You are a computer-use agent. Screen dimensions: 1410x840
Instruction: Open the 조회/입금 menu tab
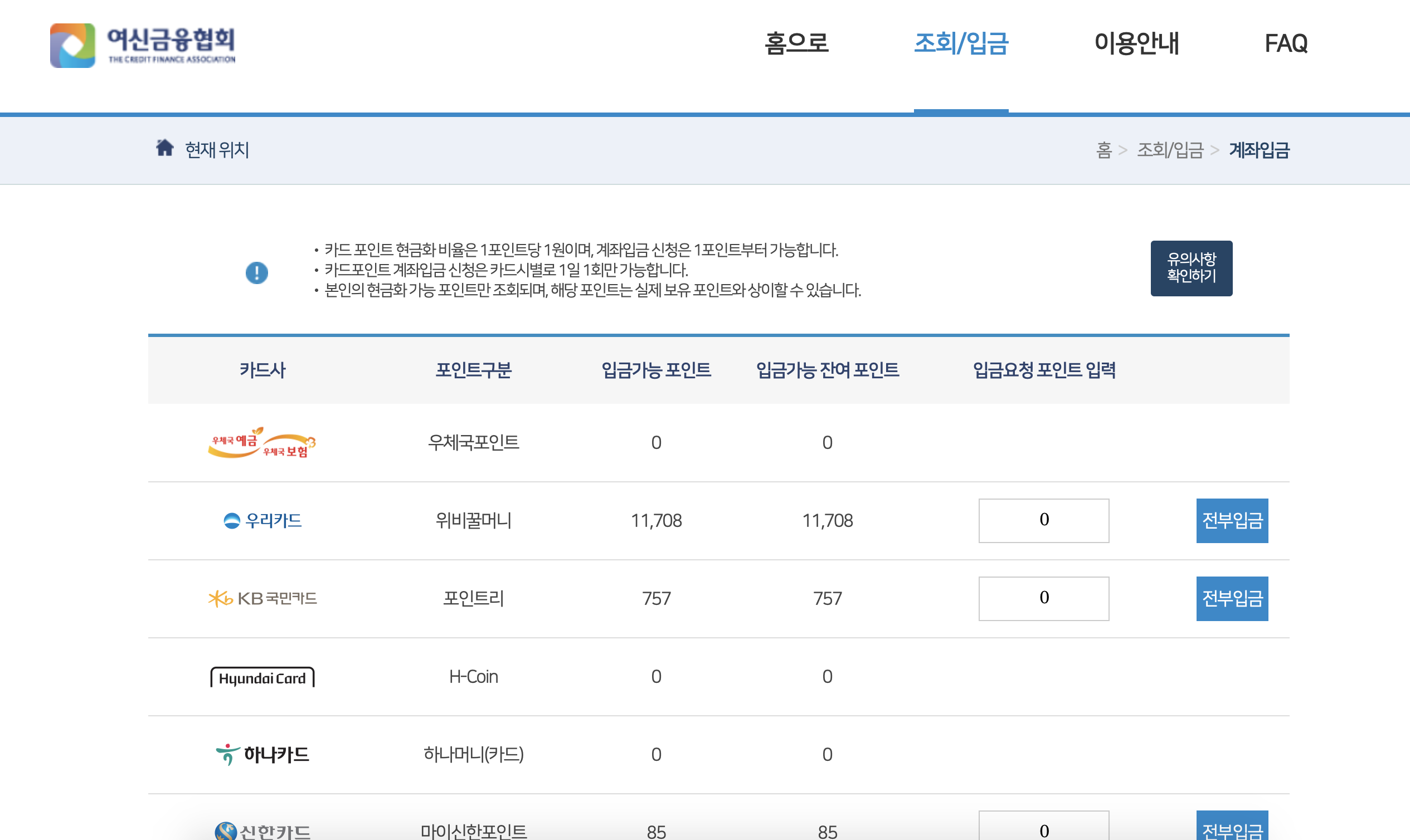(x=961, y=43)
